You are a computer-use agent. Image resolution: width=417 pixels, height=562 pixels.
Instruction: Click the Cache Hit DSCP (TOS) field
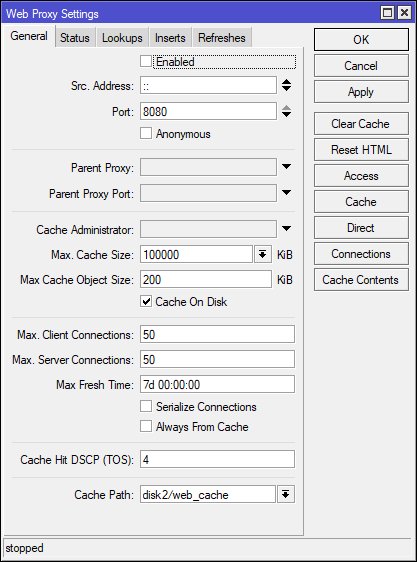(217, 459)
